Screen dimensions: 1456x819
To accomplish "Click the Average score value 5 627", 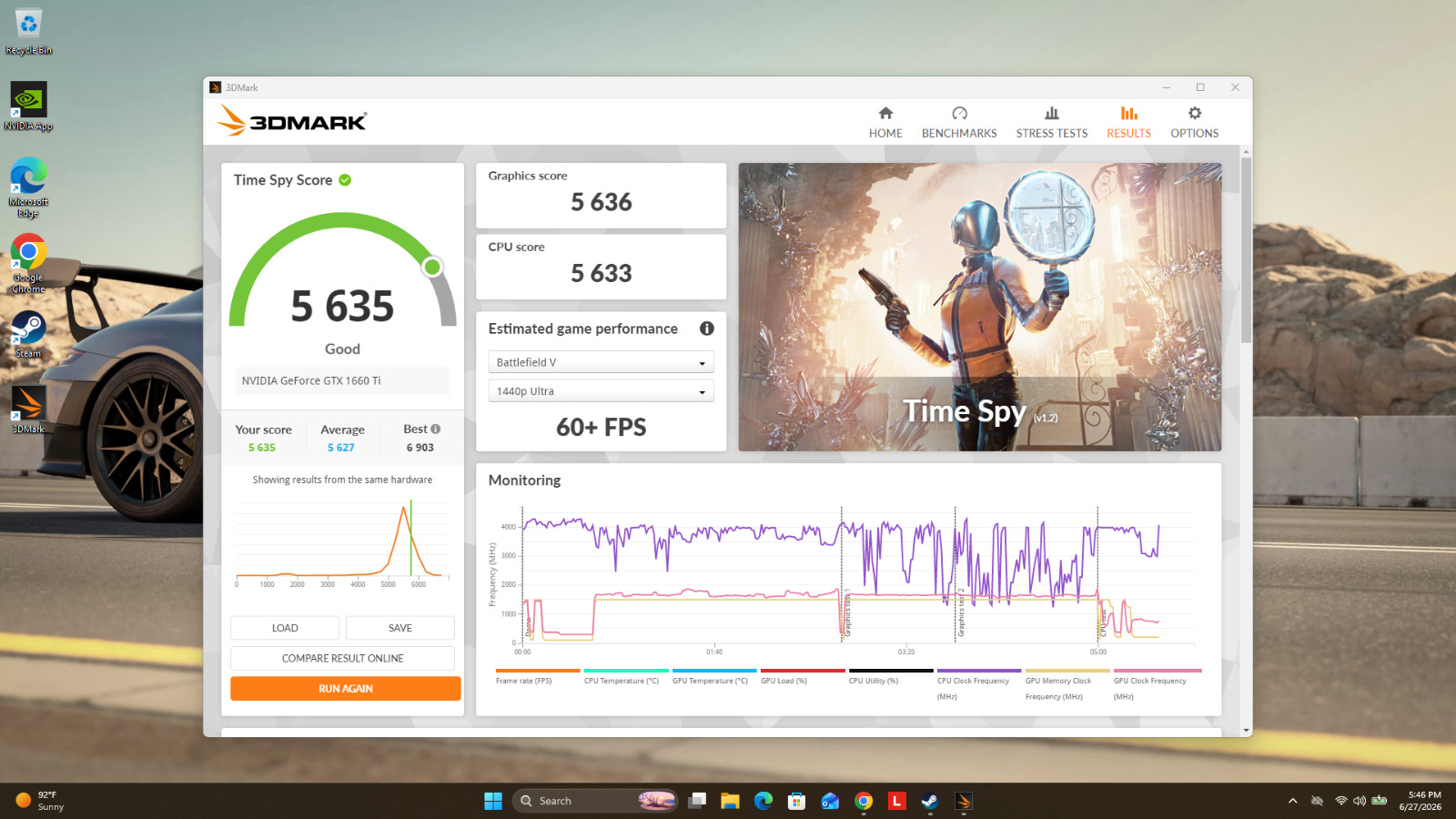I will click(341, 448).
